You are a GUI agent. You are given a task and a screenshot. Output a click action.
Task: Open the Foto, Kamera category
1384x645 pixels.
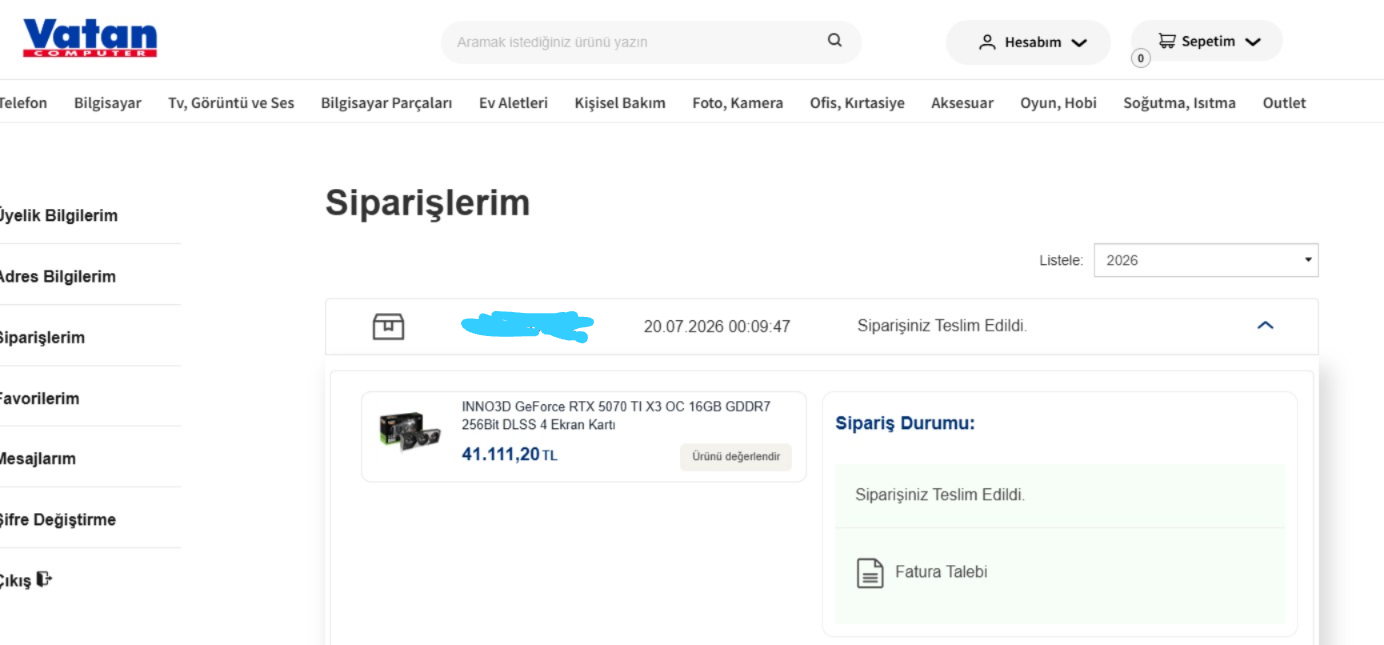[738, 103]
